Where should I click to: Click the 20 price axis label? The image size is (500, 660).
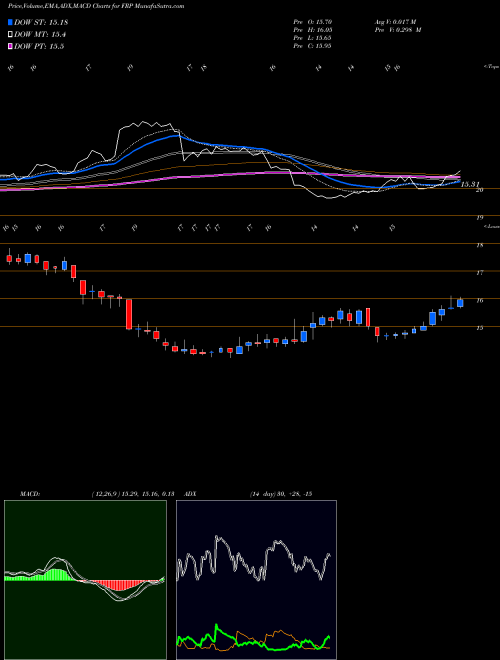[479, 190]
